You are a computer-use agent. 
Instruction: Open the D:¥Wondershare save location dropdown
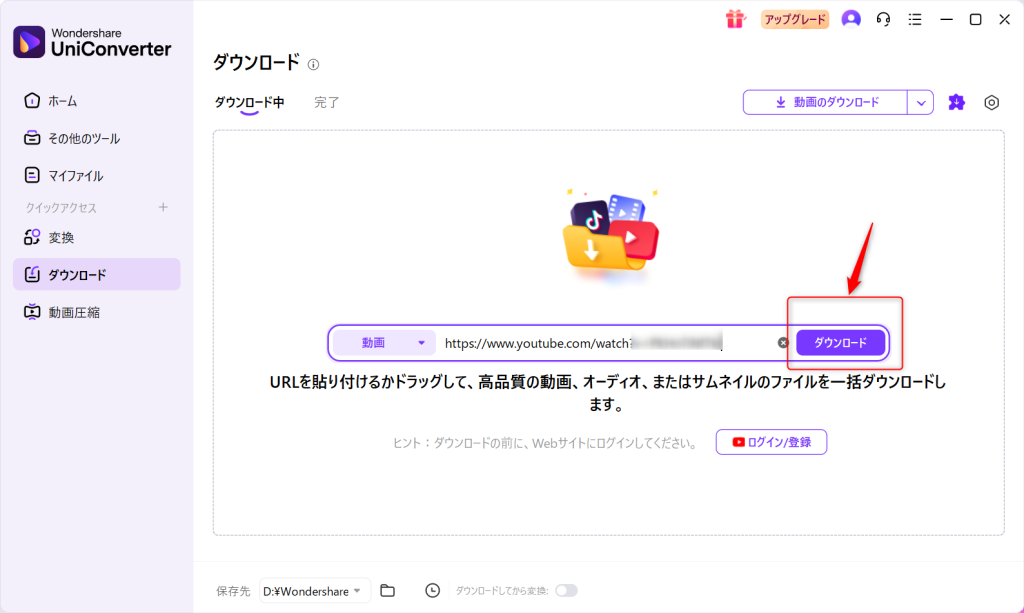[x=315, y=591]
